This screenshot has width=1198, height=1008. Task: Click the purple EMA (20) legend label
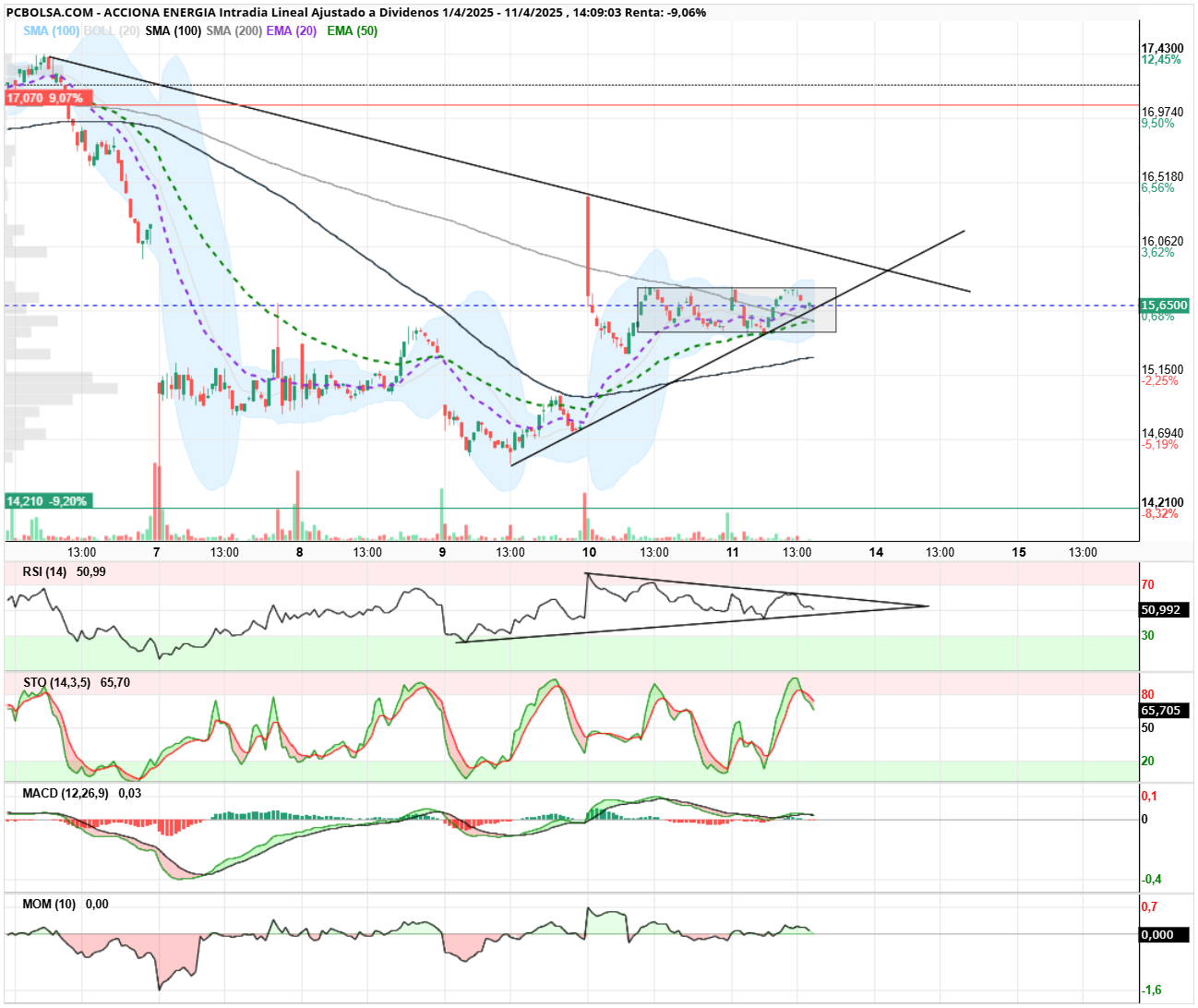pos(292,30)
